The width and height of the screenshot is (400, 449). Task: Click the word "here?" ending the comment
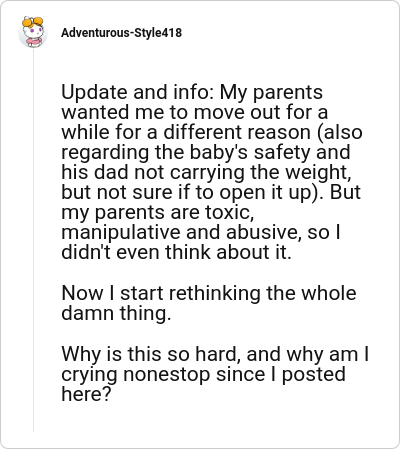(x=86, y=394)
